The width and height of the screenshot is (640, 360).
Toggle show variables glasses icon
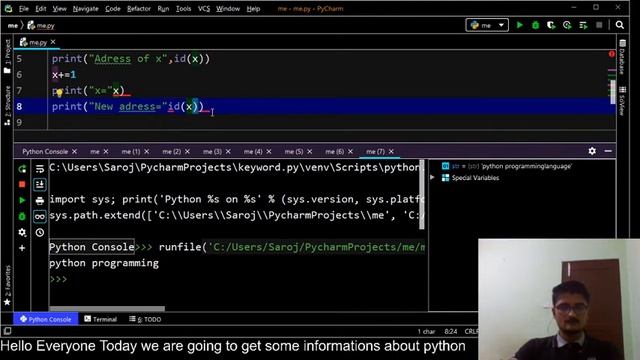pyautogui.click(x=40, y=216)
